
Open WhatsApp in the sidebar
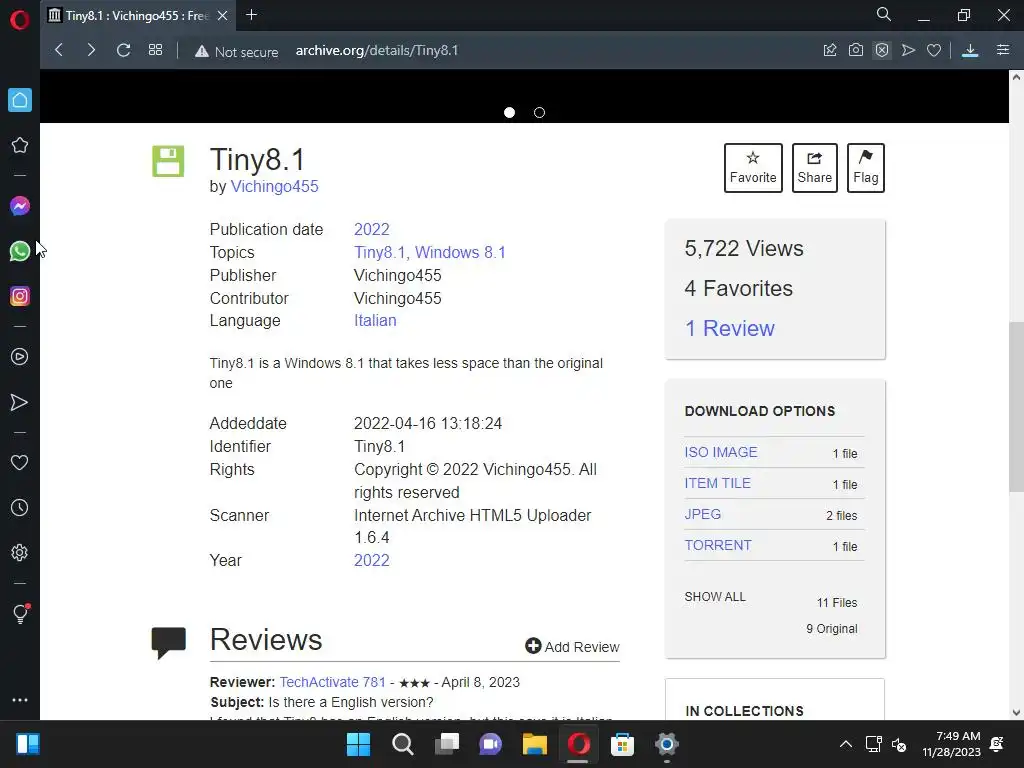20,251
